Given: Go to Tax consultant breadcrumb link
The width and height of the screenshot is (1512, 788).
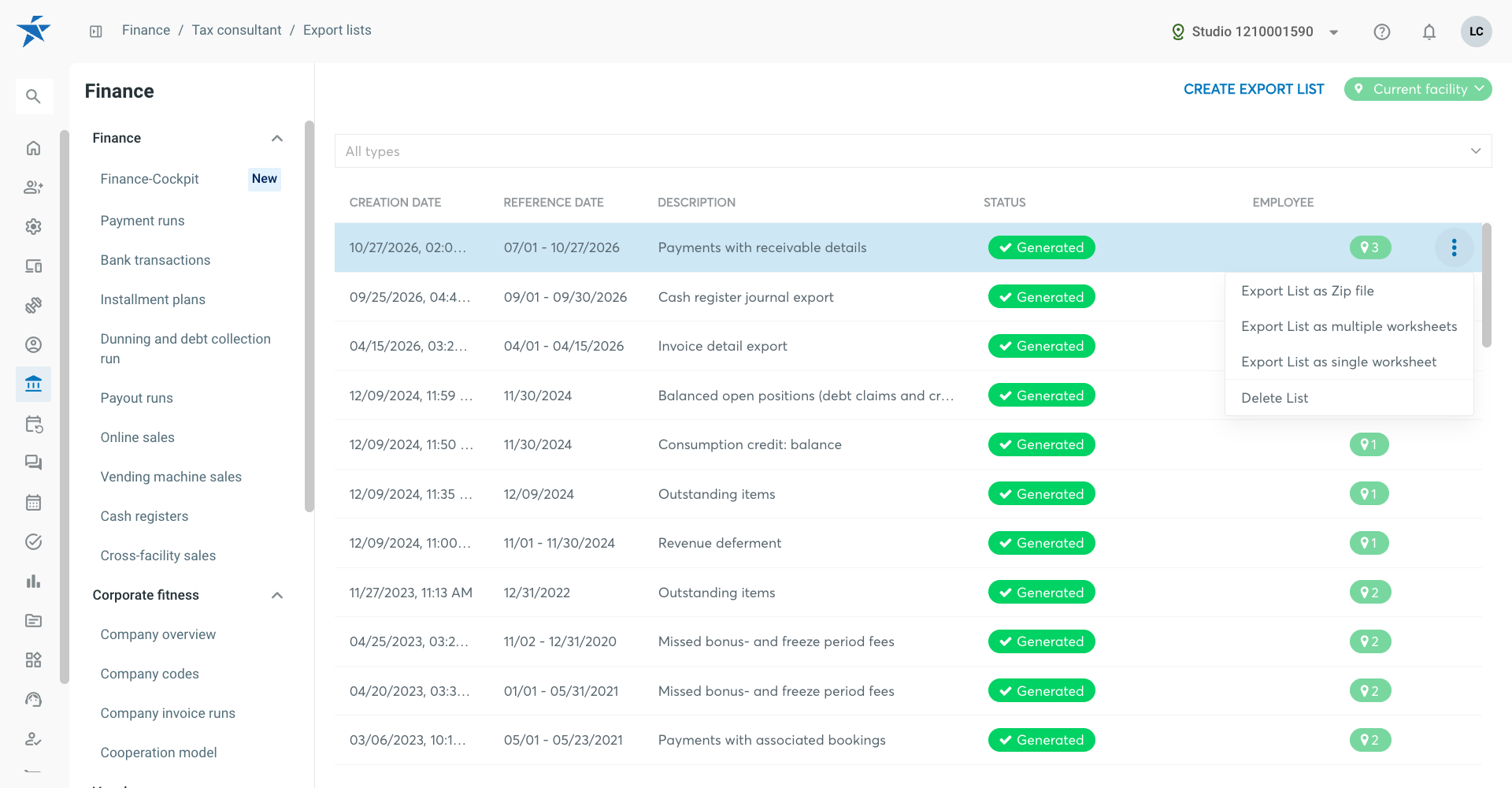Looking at the screenshot, I should click(x=236, y=30).
